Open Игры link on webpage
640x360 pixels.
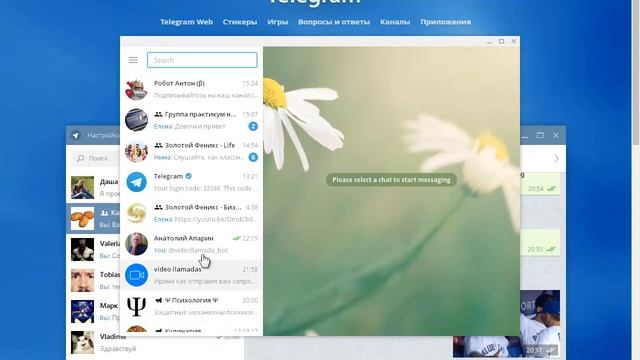(x=278, y=22)
